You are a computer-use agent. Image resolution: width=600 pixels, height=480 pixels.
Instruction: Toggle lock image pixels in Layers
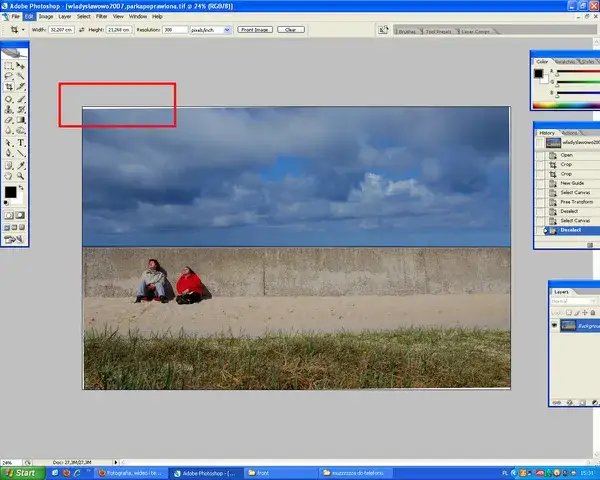pyautogui.click(x=577, y=313)
